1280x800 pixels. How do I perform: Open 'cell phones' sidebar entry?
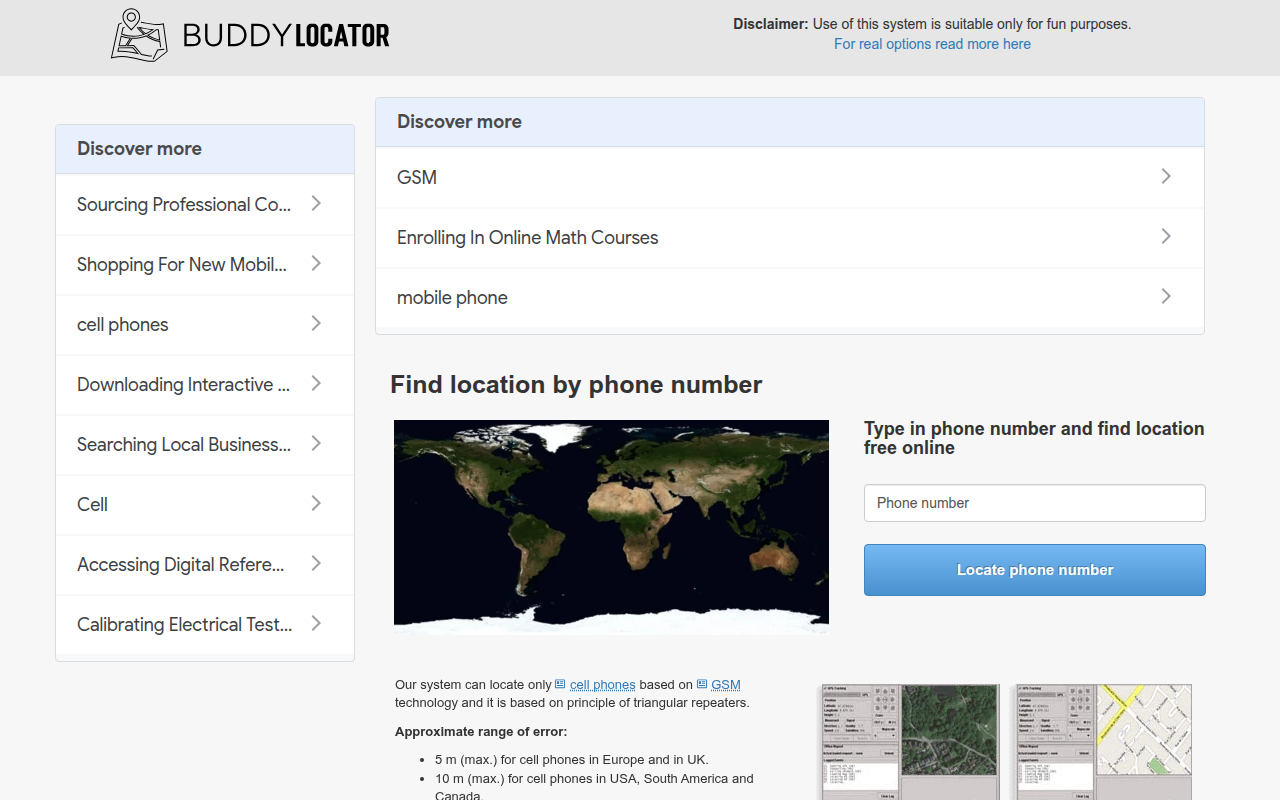point(205,324)
